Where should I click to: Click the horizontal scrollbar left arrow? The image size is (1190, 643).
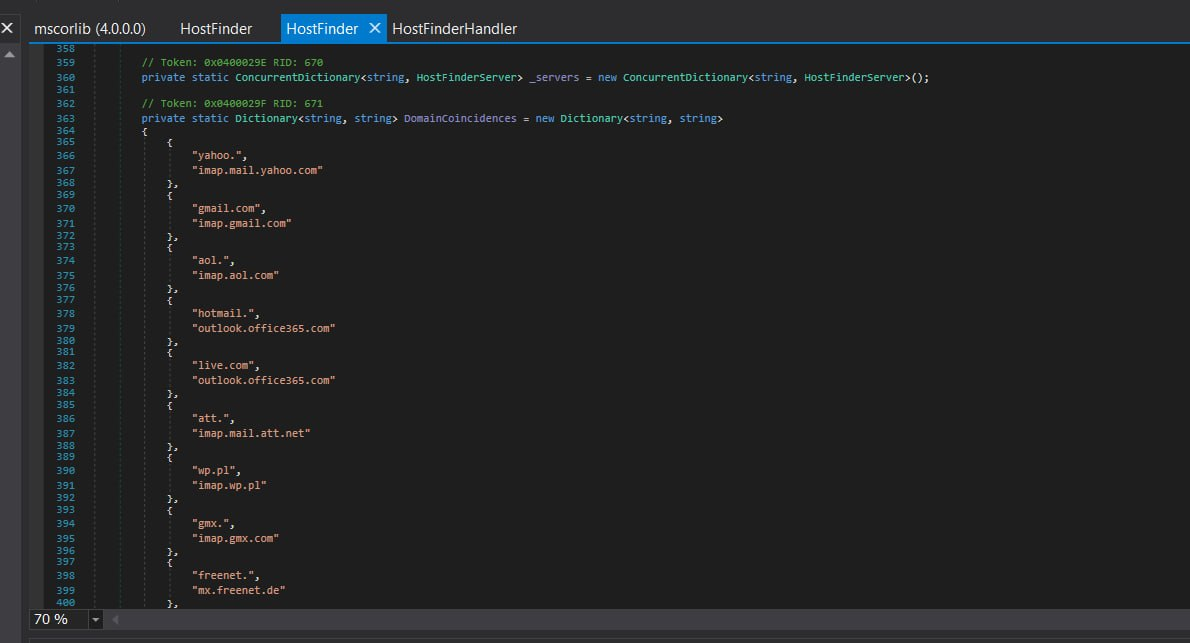(115, 619)
